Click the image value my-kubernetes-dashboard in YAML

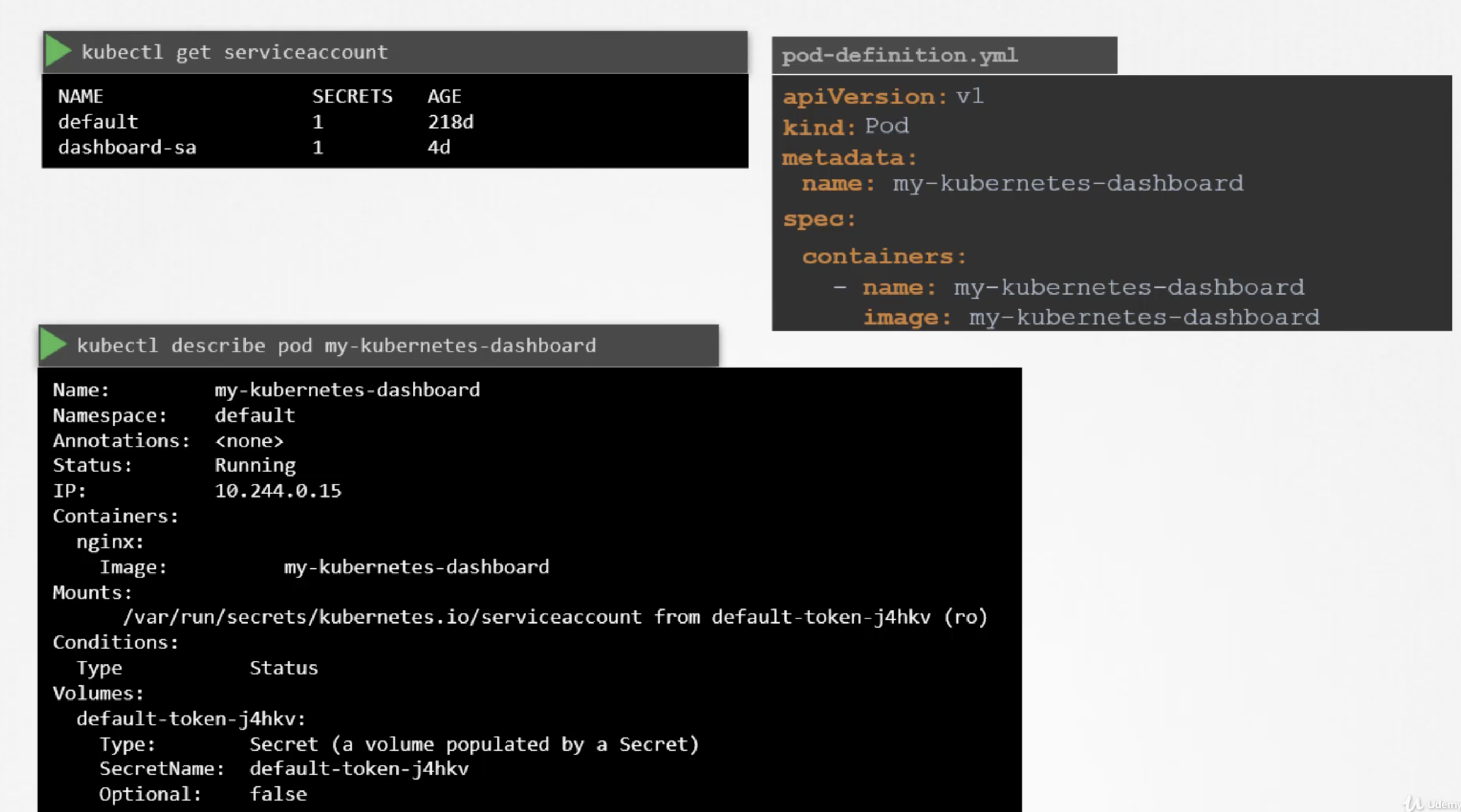(1145, 317)
